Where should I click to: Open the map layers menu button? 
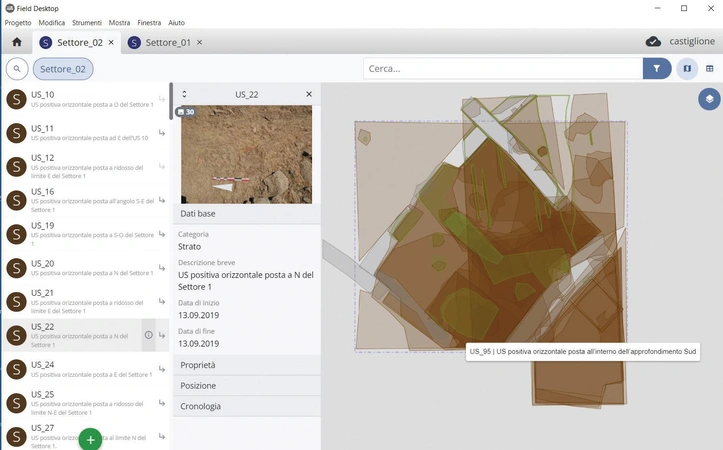tap(708, 99)
